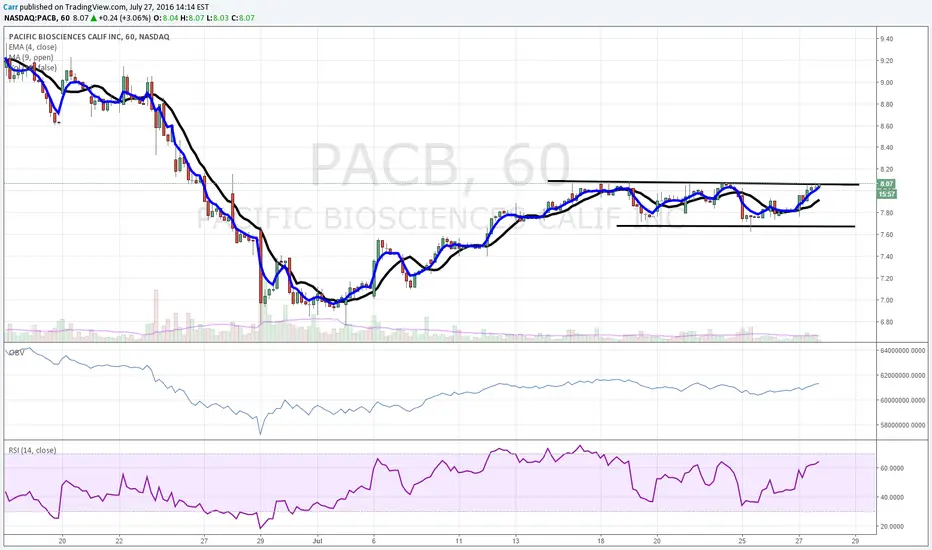Click the 9.40 price axis value

tap(886, 39)
